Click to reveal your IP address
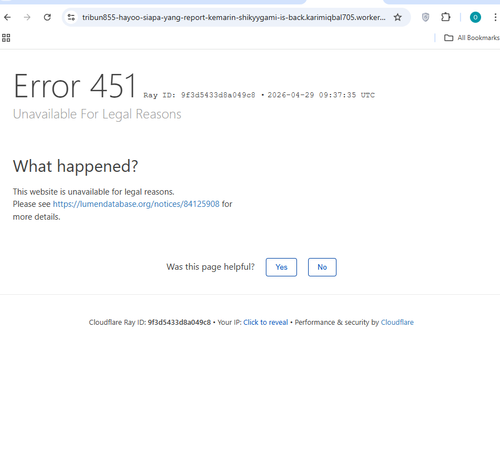This screenshot has height=456, width=500. click(266, 322)
